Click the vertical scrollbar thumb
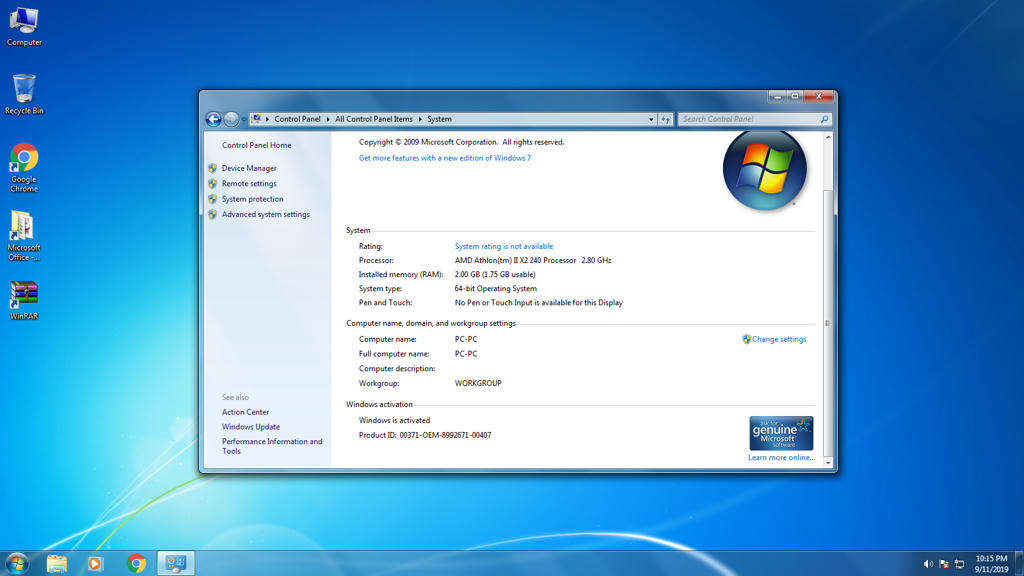1024x576 pixels. [828, 323]
